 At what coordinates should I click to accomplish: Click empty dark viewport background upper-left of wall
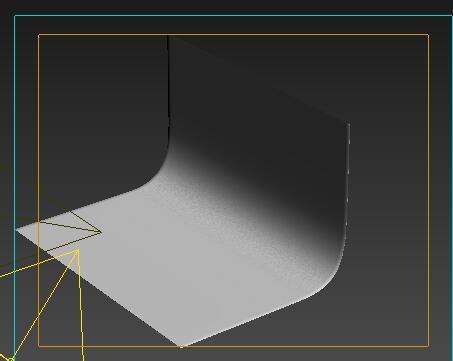100,100
